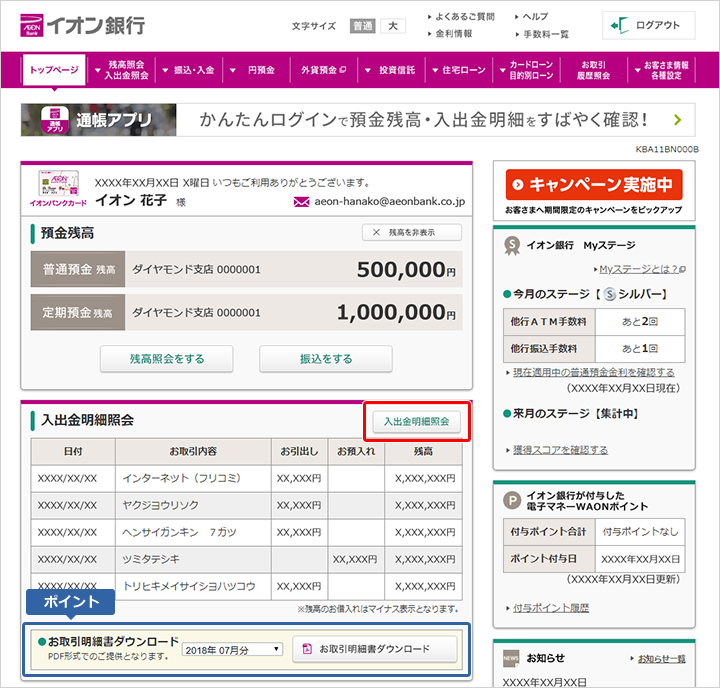Click the WAON point P icon

(512, 500)
